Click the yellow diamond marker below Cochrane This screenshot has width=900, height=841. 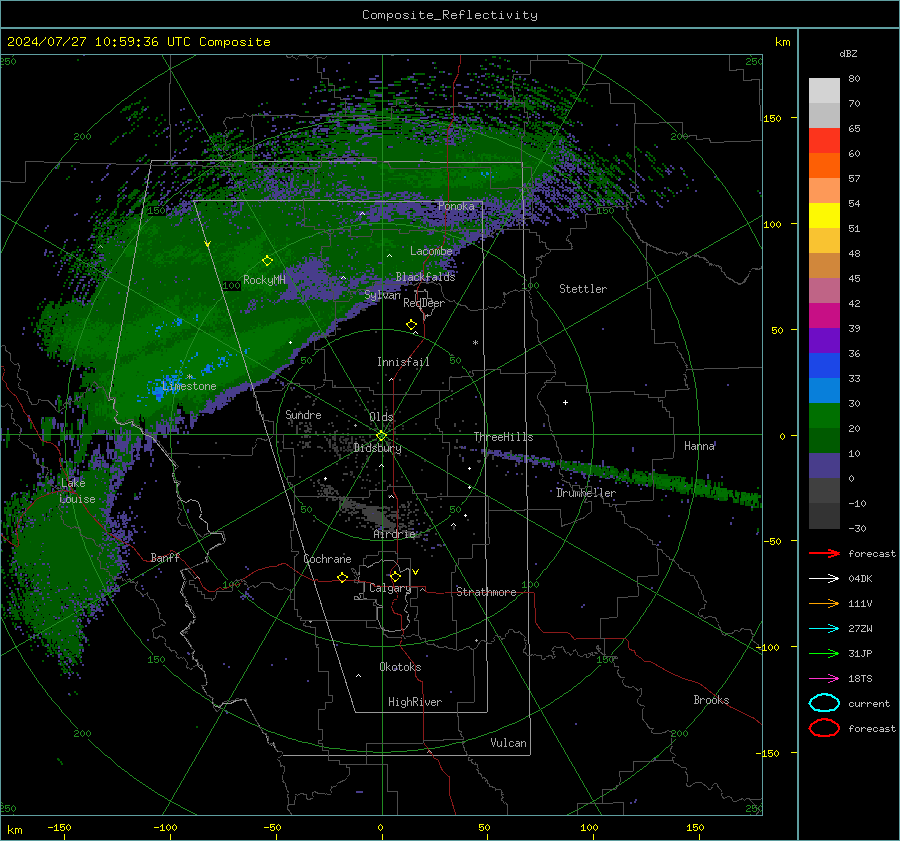pos(342,578)
